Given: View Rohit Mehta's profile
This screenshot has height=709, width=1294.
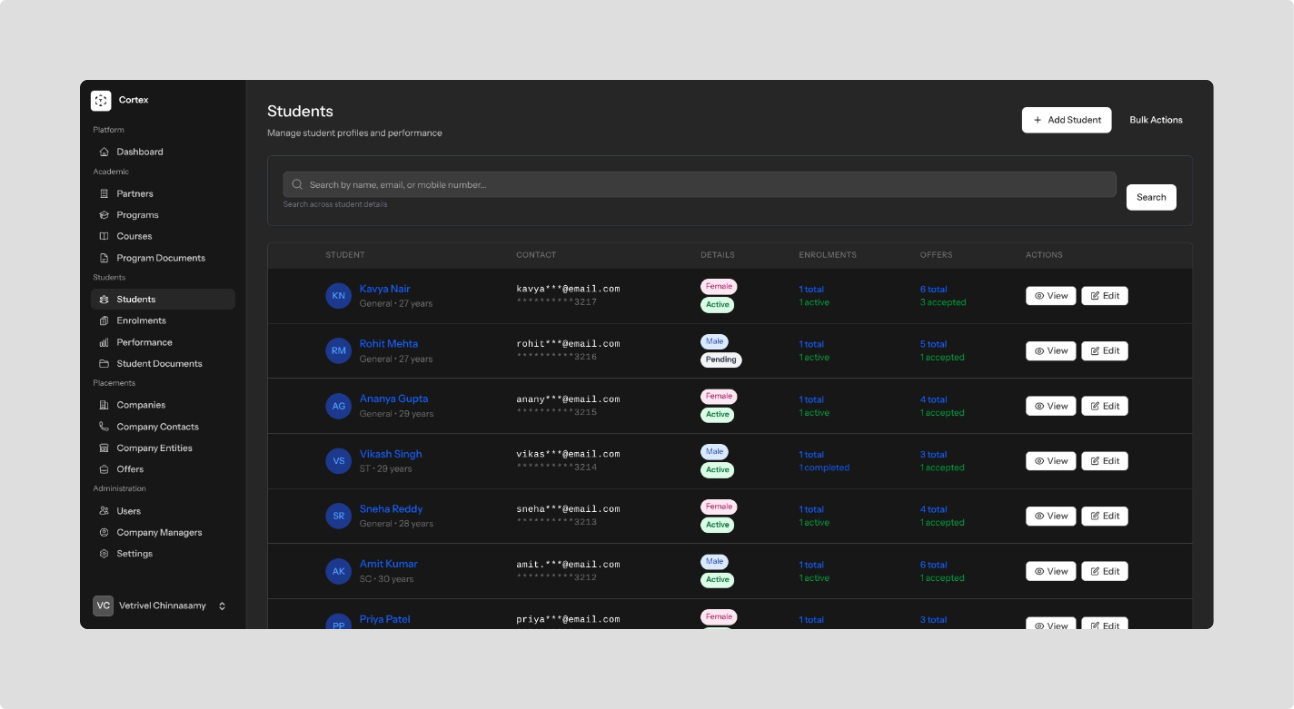Looking at the screenshot, I should [x=1051, y=351].
